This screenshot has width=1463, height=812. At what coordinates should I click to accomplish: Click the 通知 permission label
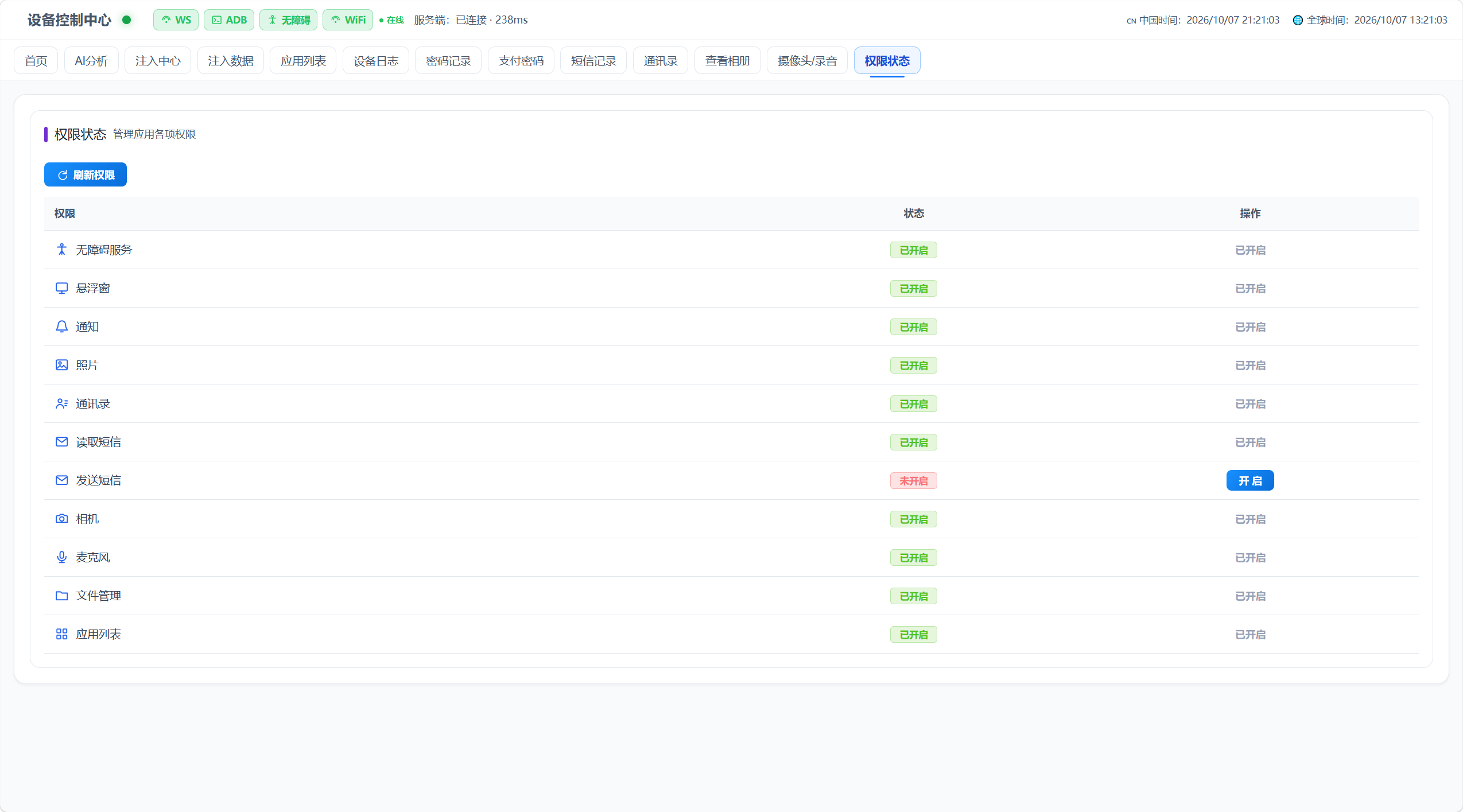click(x=87, y=327)
